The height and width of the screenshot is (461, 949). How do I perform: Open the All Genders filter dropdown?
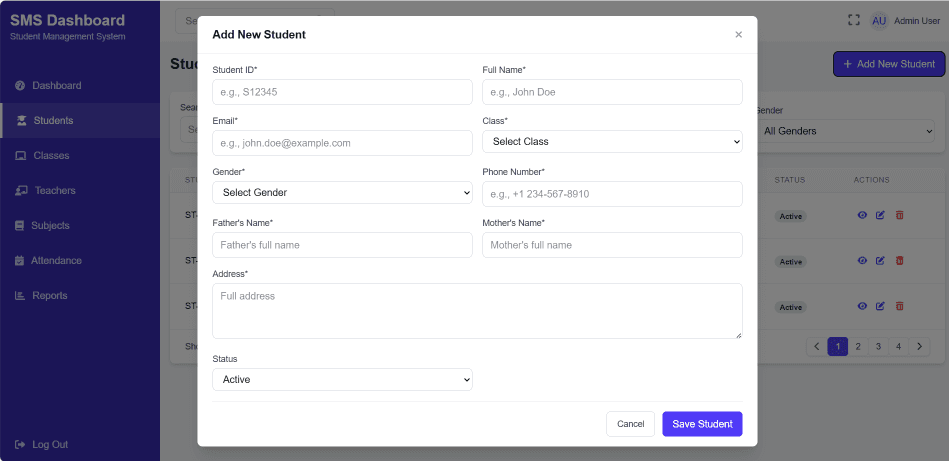pos(845,131)
